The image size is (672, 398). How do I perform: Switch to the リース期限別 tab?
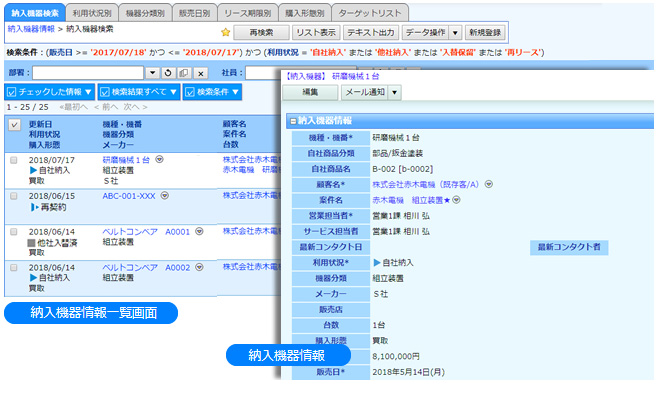coord(248,13)
